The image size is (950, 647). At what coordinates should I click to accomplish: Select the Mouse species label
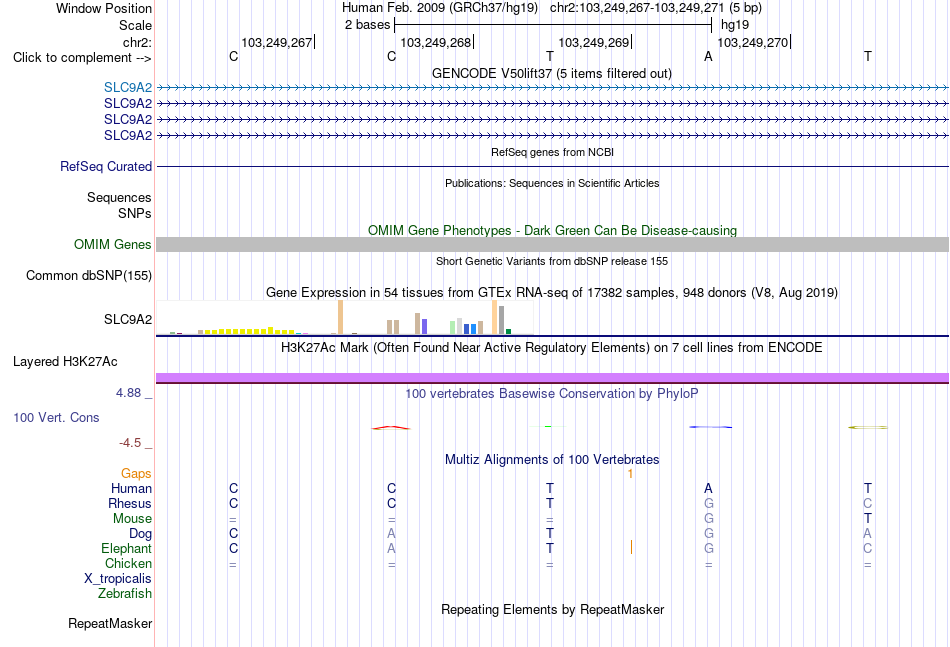click(x=132, y=519)
